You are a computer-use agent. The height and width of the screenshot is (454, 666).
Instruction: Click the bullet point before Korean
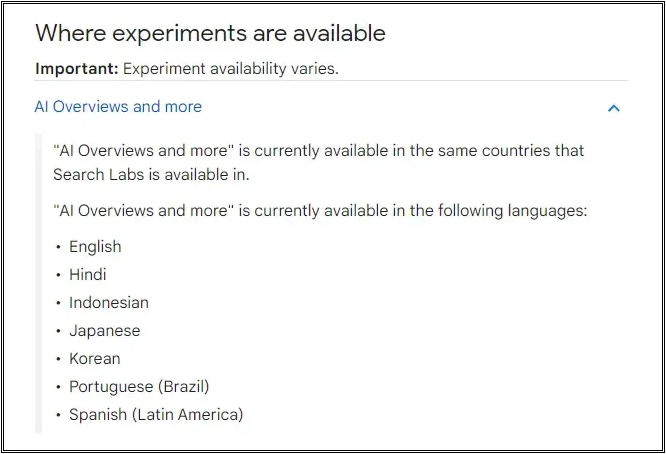58,359
